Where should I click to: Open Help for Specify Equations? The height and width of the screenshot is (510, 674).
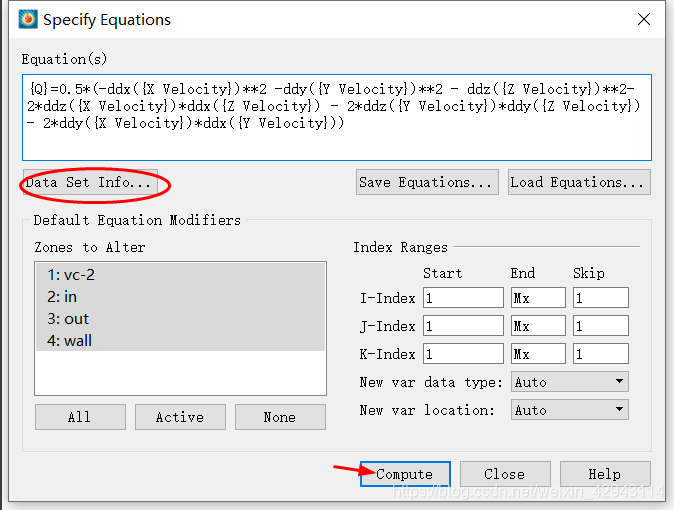[605, 474]
